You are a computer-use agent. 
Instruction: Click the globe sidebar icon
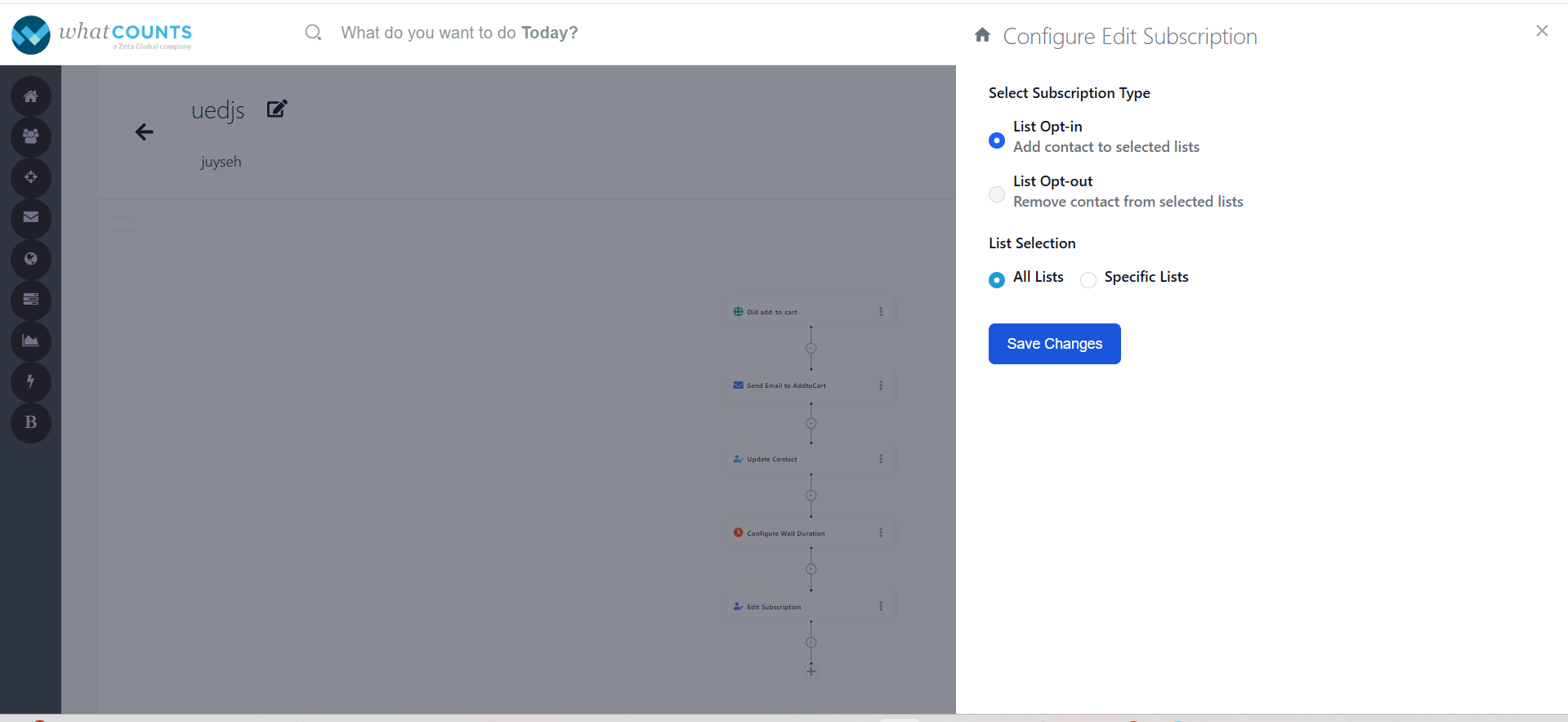point(31,259)
